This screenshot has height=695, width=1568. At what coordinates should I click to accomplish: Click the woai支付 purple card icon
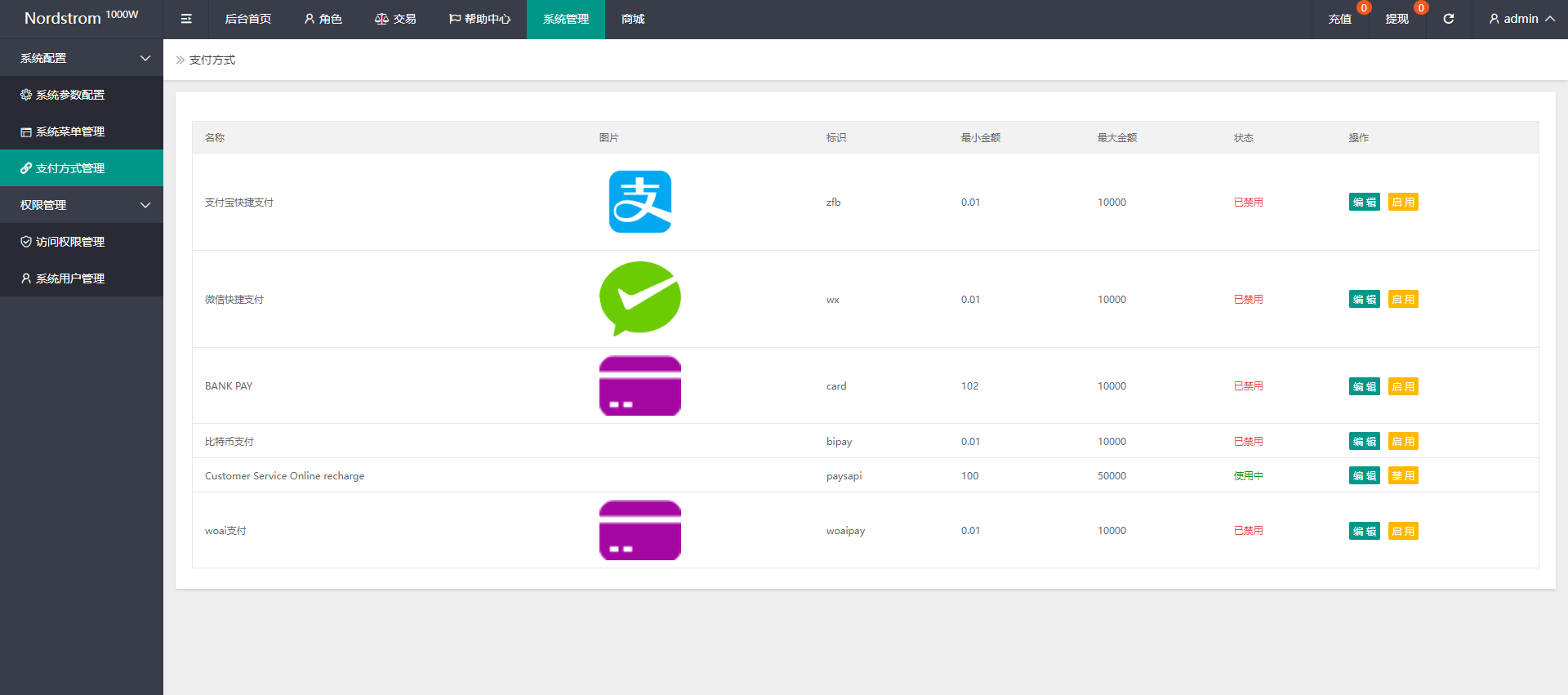[x=639, y=530]
